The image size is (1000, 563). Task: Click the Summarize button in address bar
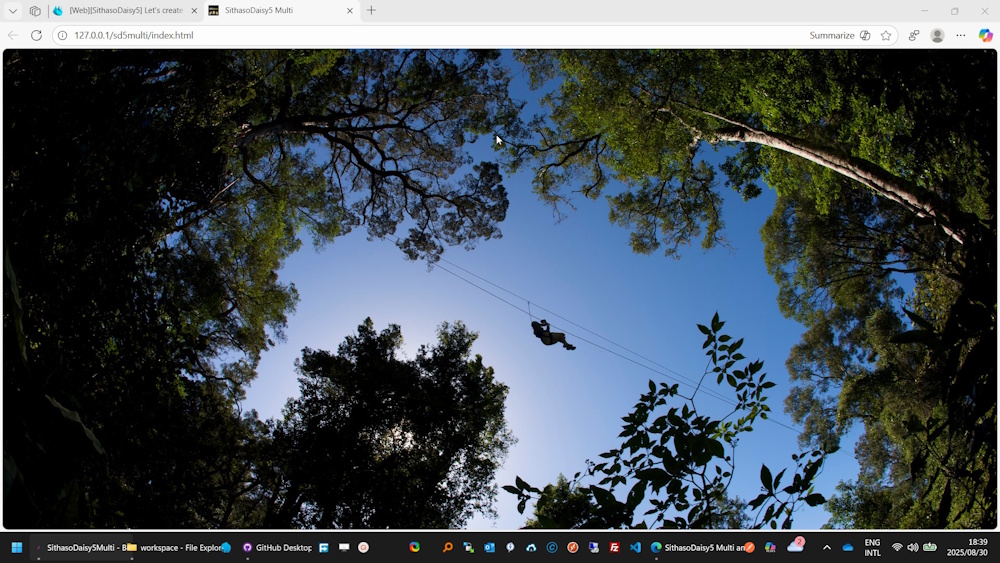[839, 35]
